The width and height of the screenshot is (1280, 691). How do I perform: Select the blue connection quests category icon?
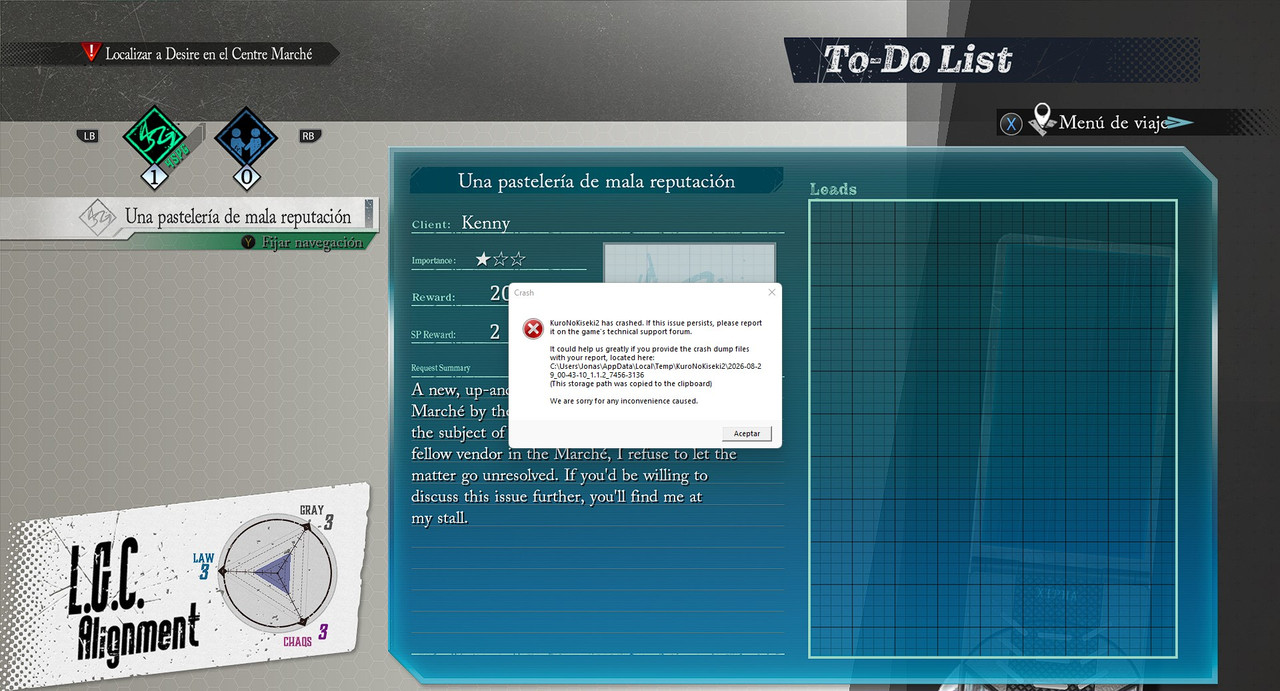tap(246, 137)
